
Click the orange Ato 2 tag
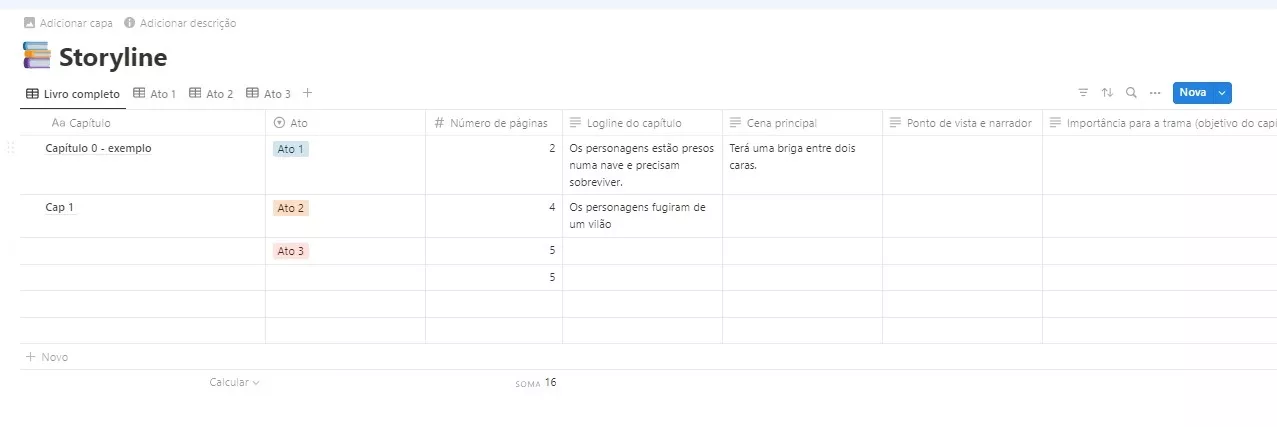point(291,208)
